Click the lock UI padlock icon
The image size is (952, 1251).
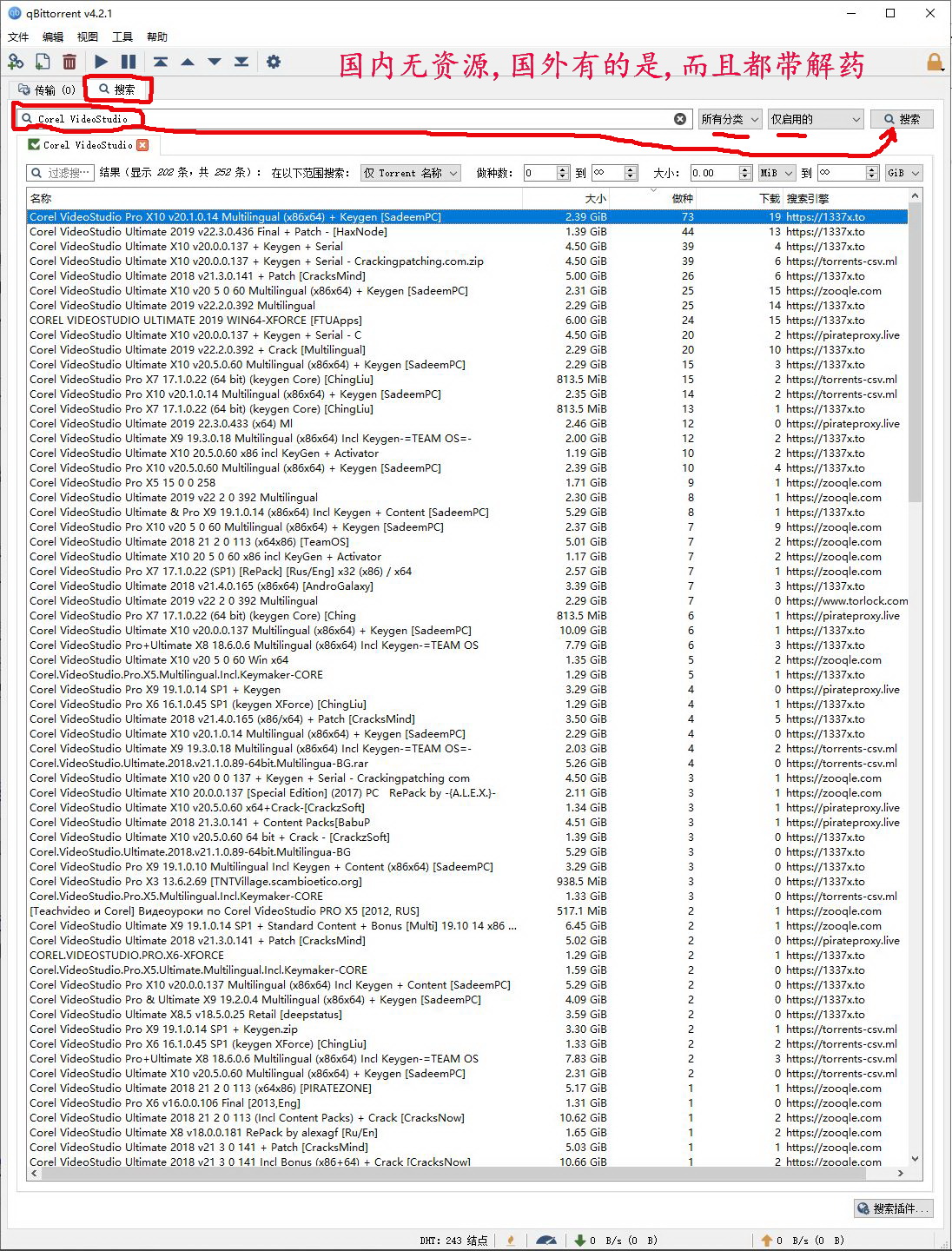click(x=935, y=62)
